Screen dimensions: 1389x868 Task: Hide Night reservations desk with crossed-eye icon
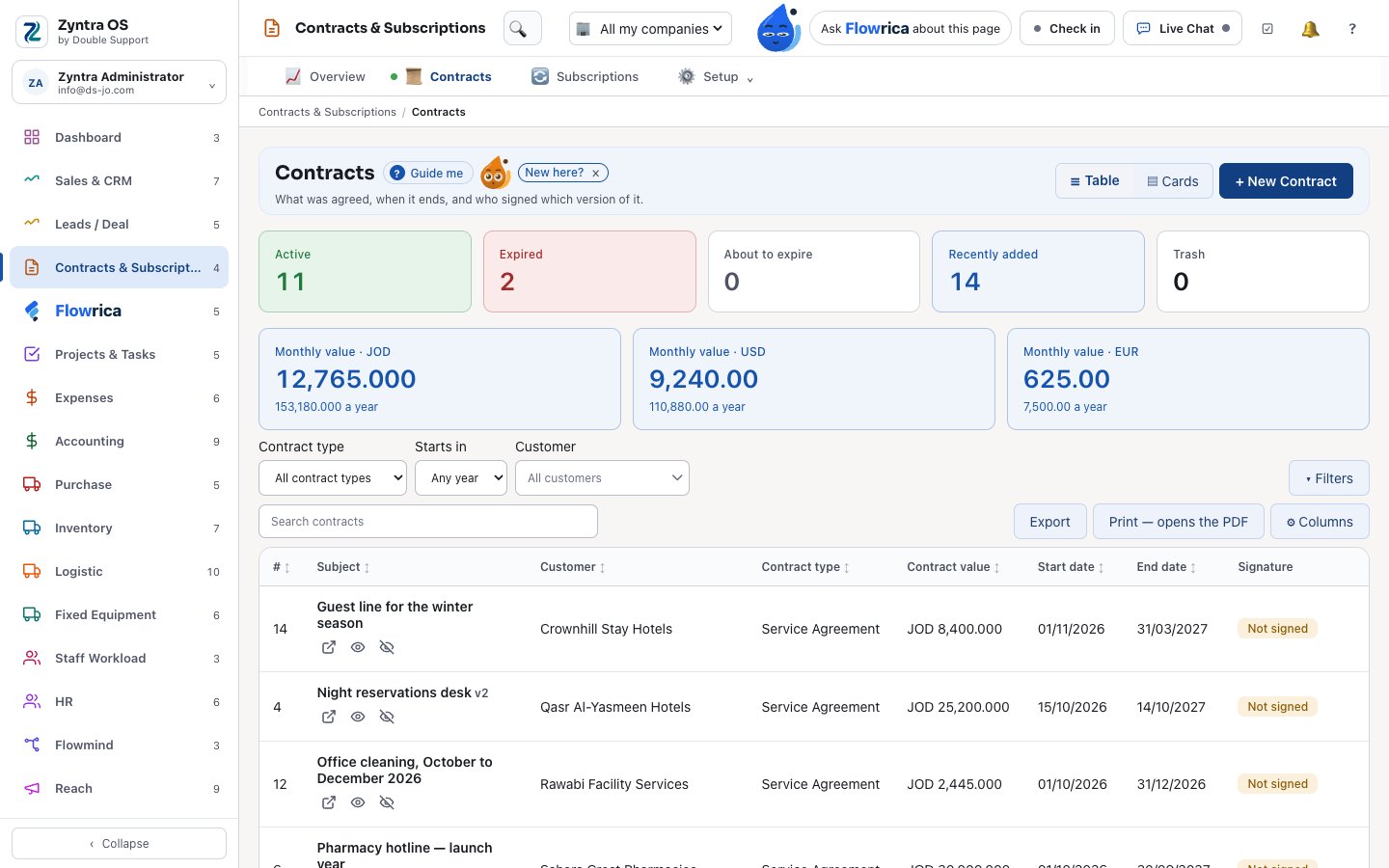click(x=387, y=717)
